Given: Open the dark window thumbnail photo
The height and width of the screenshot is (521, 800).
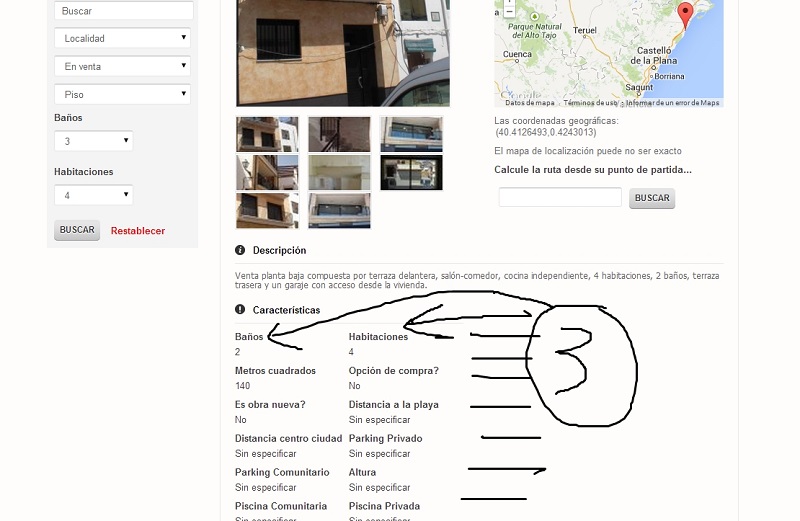Looking at the screenshot, I should pyautogui.click(x=411, y=172).
